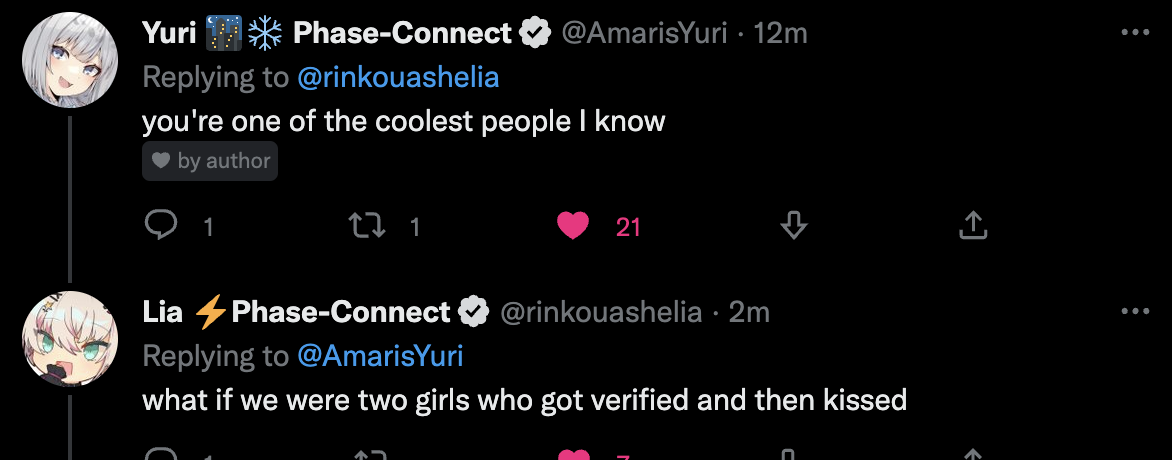Click the verified badge next to Yuri's name
The image size is (1172, 460).
tap(535, 33)
